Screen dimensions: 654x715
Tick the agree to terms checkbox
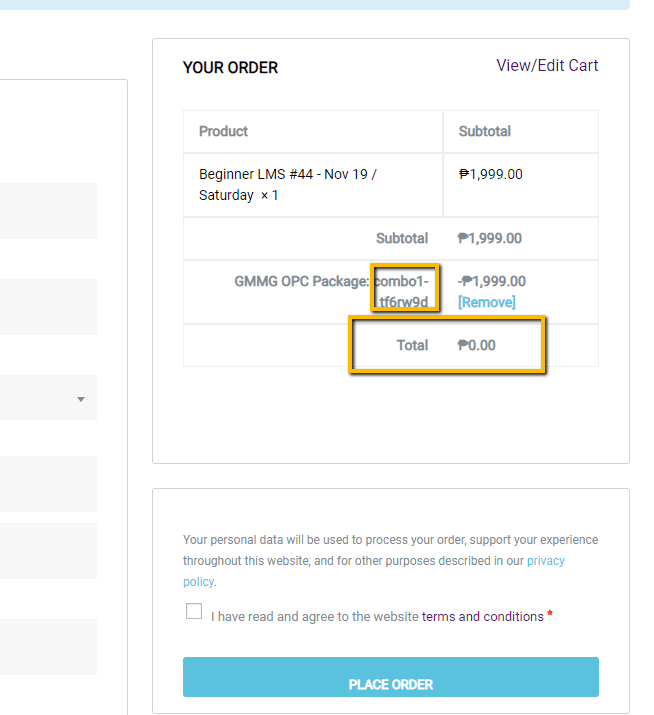click(194, 612)
